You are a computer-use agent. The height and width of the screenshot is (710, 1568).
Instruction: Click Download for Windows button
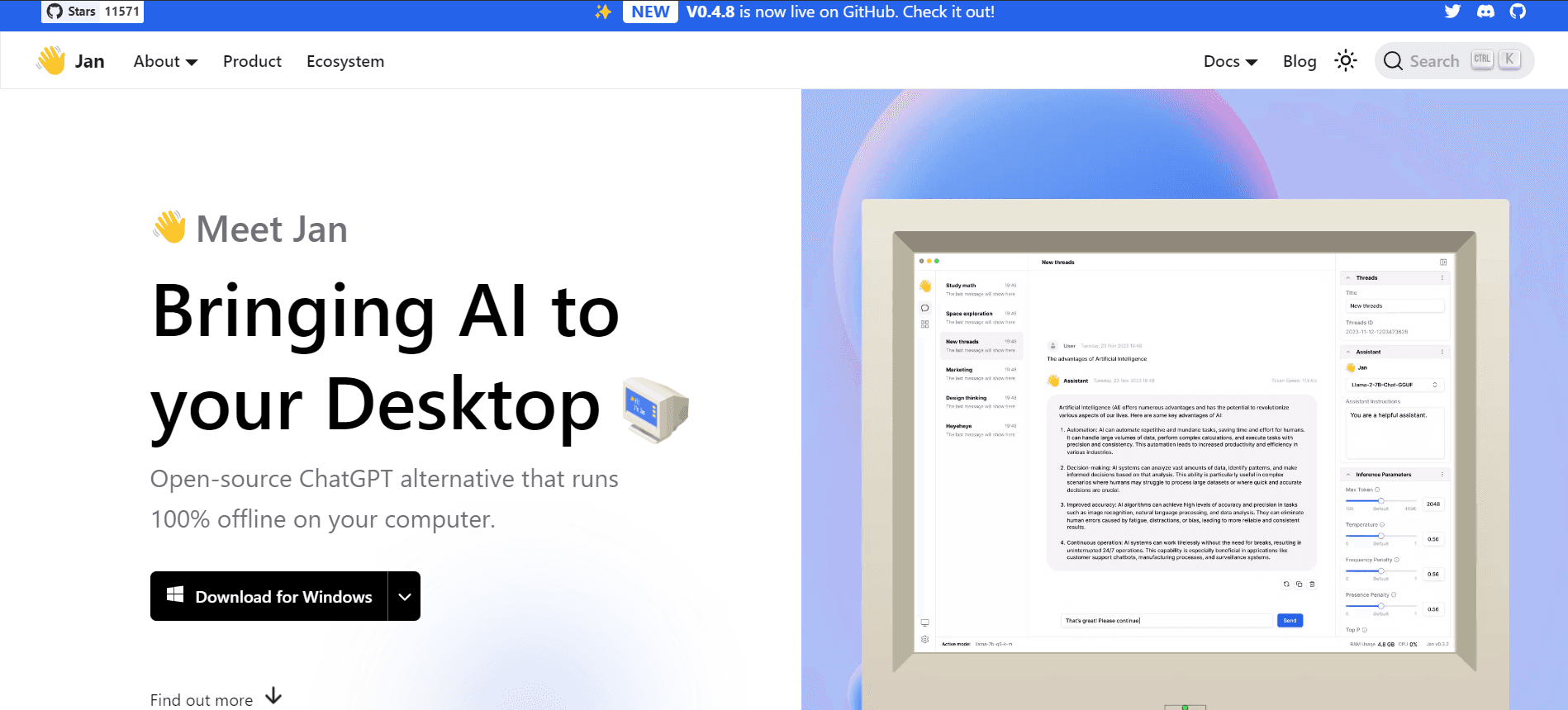click(268, 596)
